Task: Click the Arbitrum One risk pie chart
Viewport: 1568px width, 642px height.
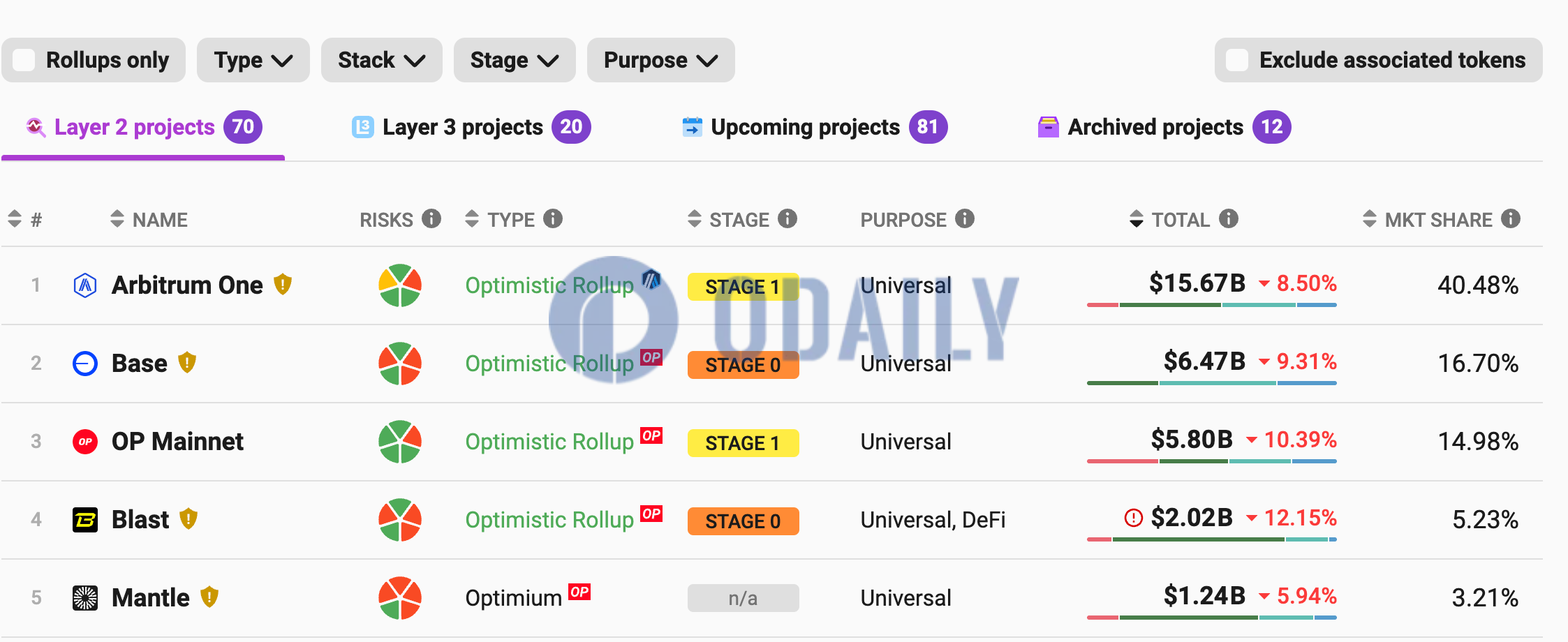Action: pos(400,285)
